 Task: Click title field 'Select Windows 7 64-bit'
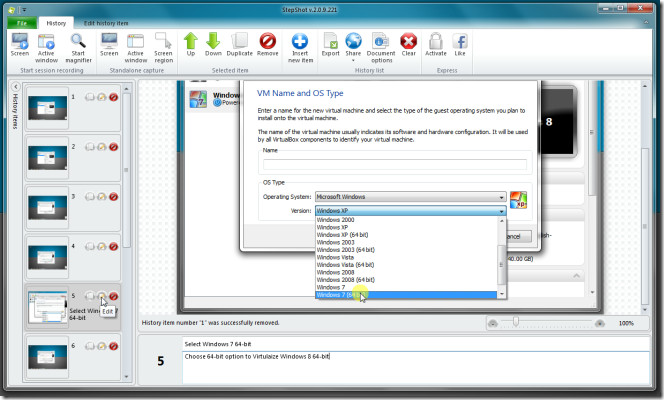click(x=416, y=344)
